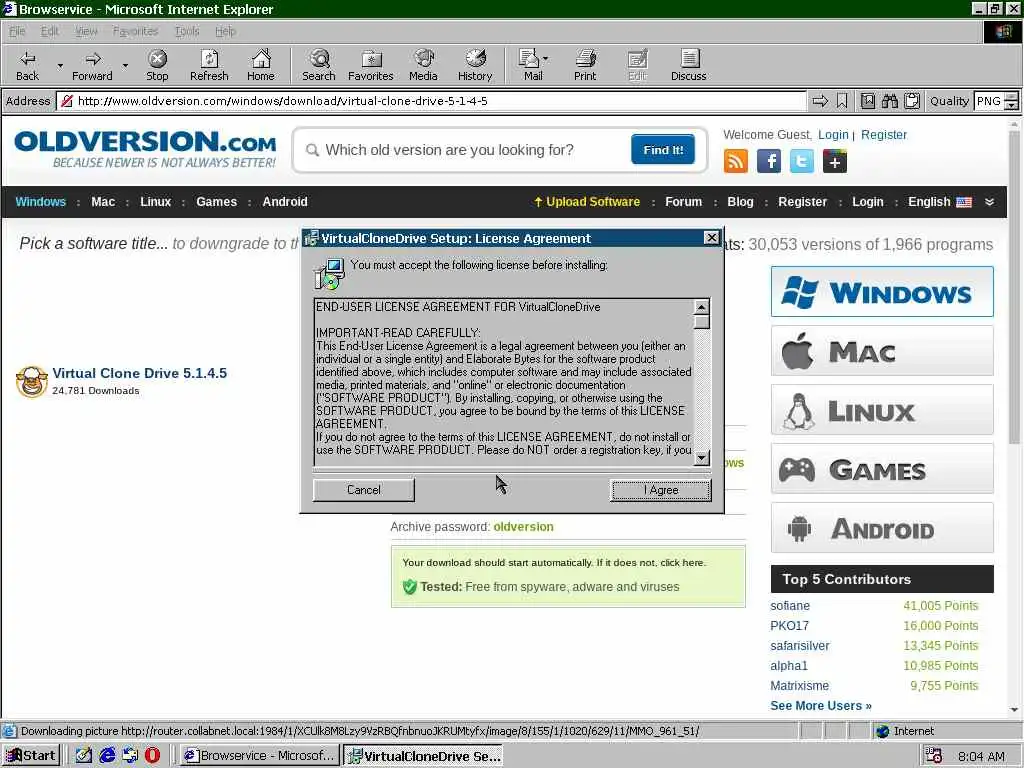
Task: Click the Start button
Action: (x=31, y=756)
